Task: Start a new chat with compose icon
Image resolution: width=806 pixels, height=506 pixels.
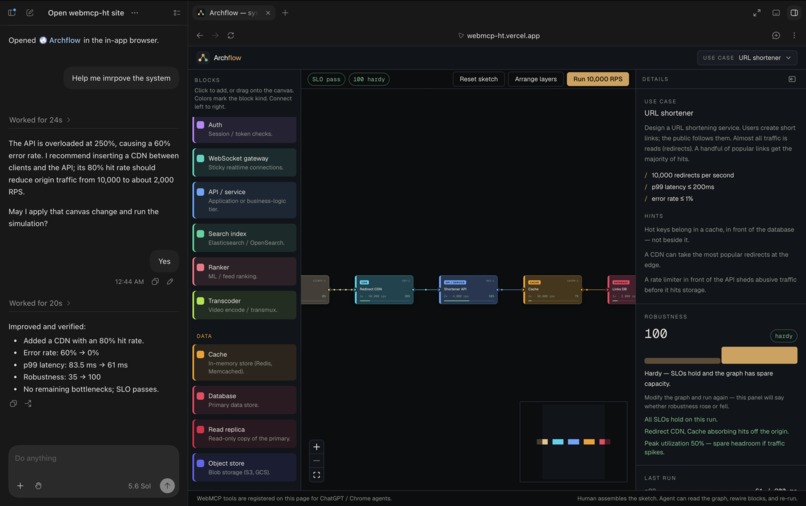Action: coord(30,13)
